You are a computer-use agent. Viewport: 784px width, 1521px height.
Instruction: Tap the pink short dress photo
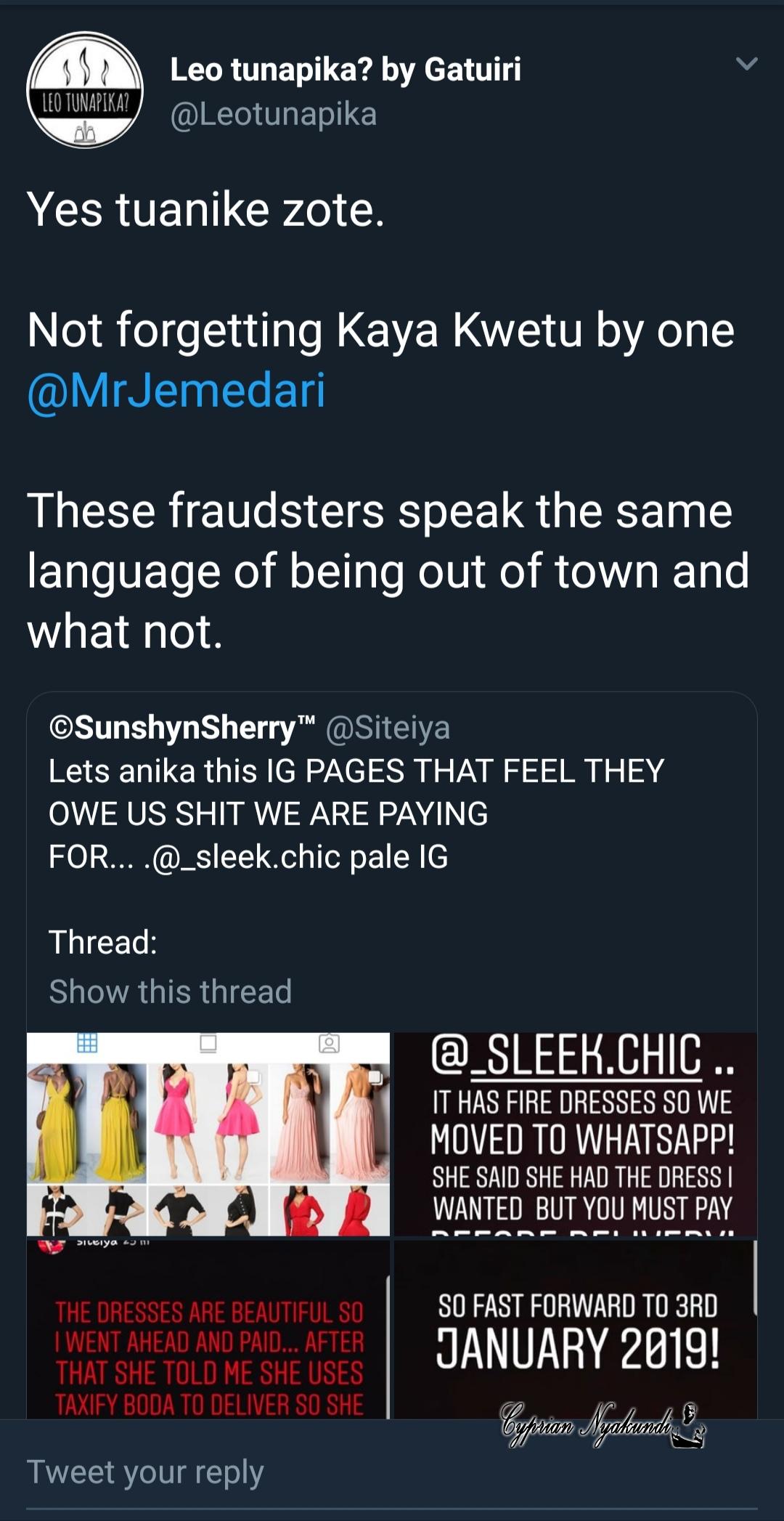pos(208,1122)
